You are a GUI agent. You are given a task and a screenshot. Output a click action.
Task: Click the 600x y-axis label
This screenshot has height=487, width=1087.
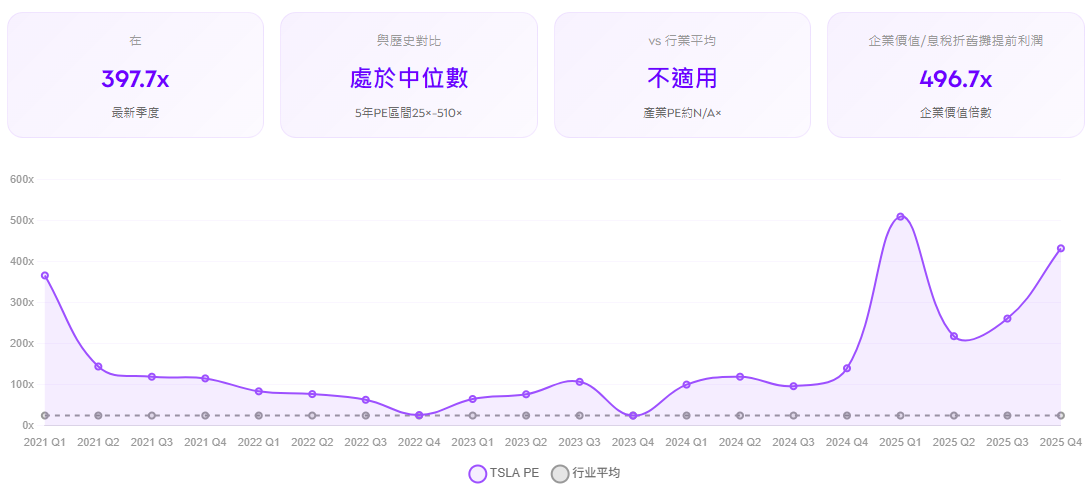pyautogui.click(x=22, y=179)
